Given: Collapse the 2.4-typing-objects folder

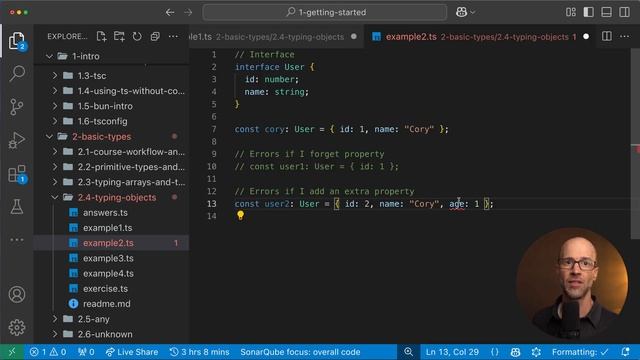Looking at the screenshot, I should pyautogui.click(x=111, y=198).
